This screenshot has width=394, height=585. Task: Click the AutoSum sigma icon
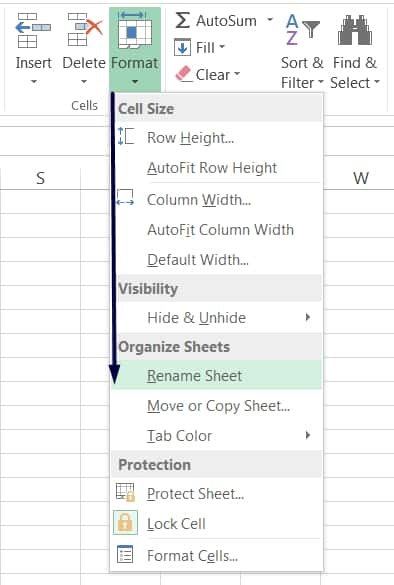pyautogui.click(x=182, y=20)
